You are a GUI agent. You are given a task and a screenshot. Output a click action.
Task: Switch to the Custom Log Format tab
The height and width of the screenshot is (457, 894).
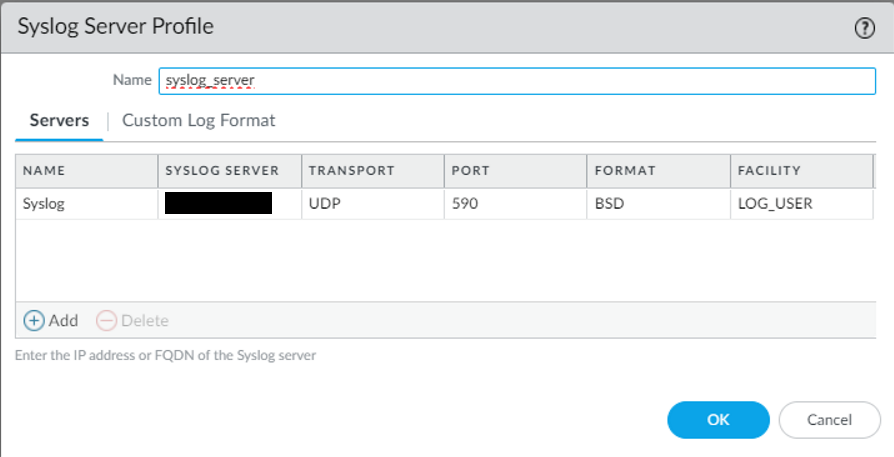[198, 121]
